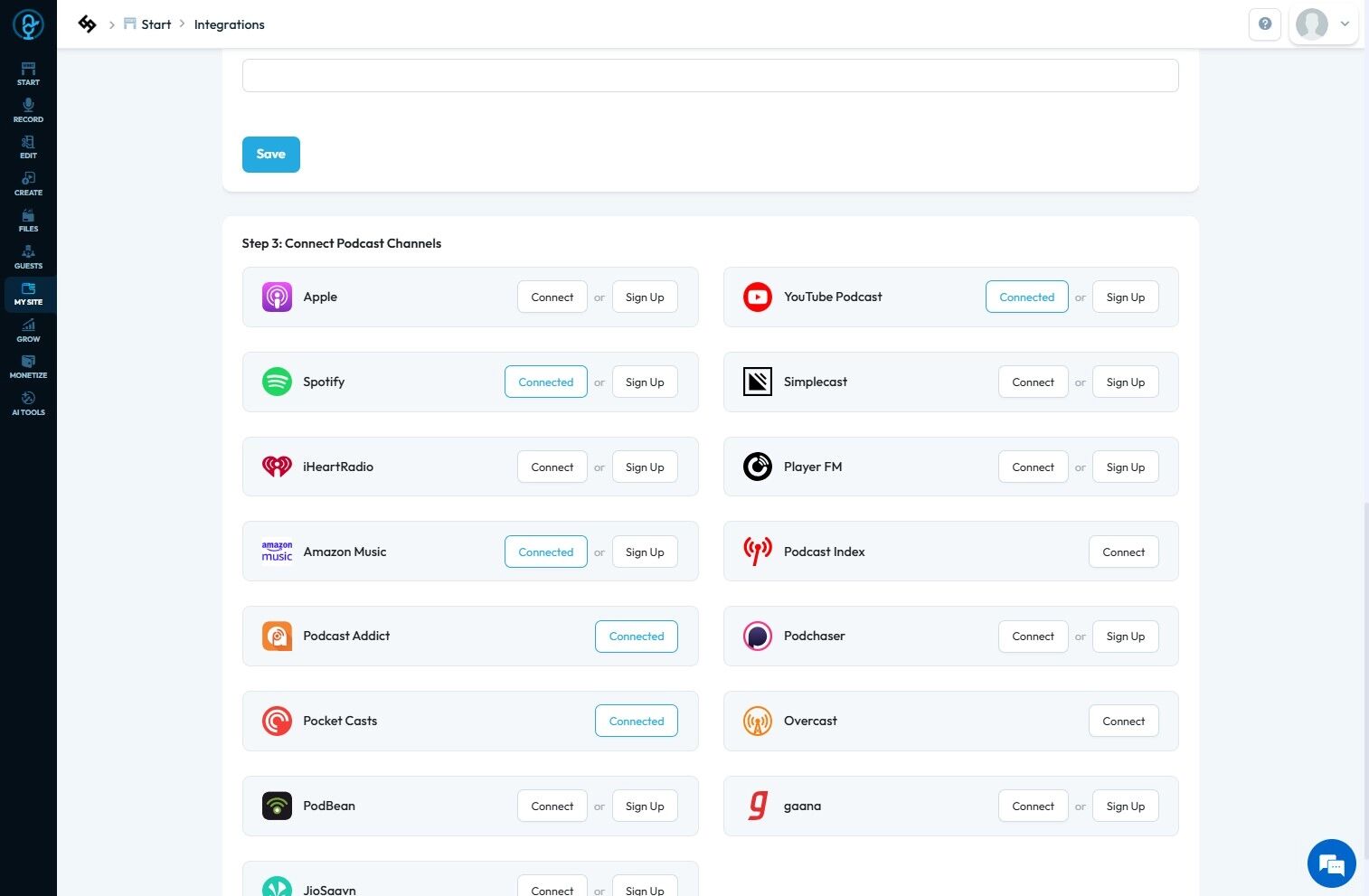Image resolution: width=1369 pixels, height=896 pixels.
Task: Connect the Overcast channel
Action: click(x=1124, y=722)
